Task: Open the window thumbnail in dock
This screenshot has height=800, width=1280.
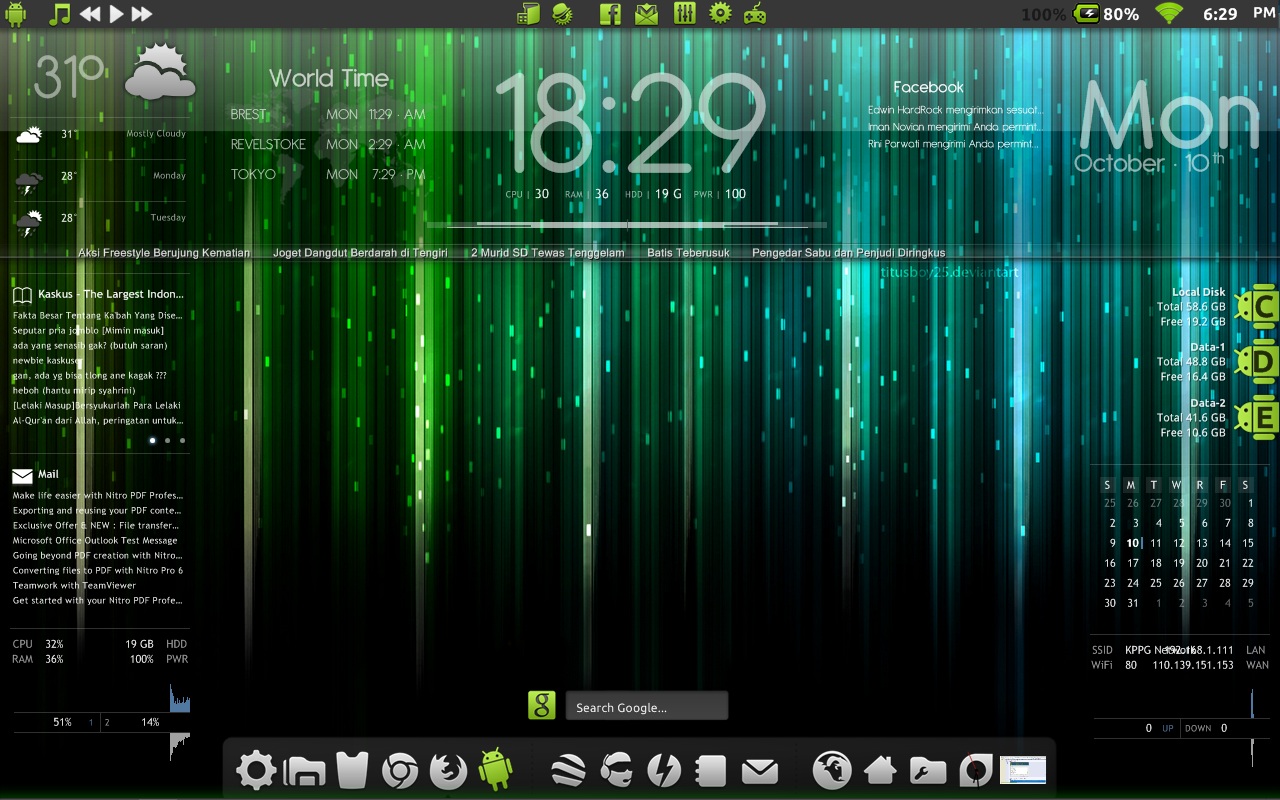Action: point(1023,770)
